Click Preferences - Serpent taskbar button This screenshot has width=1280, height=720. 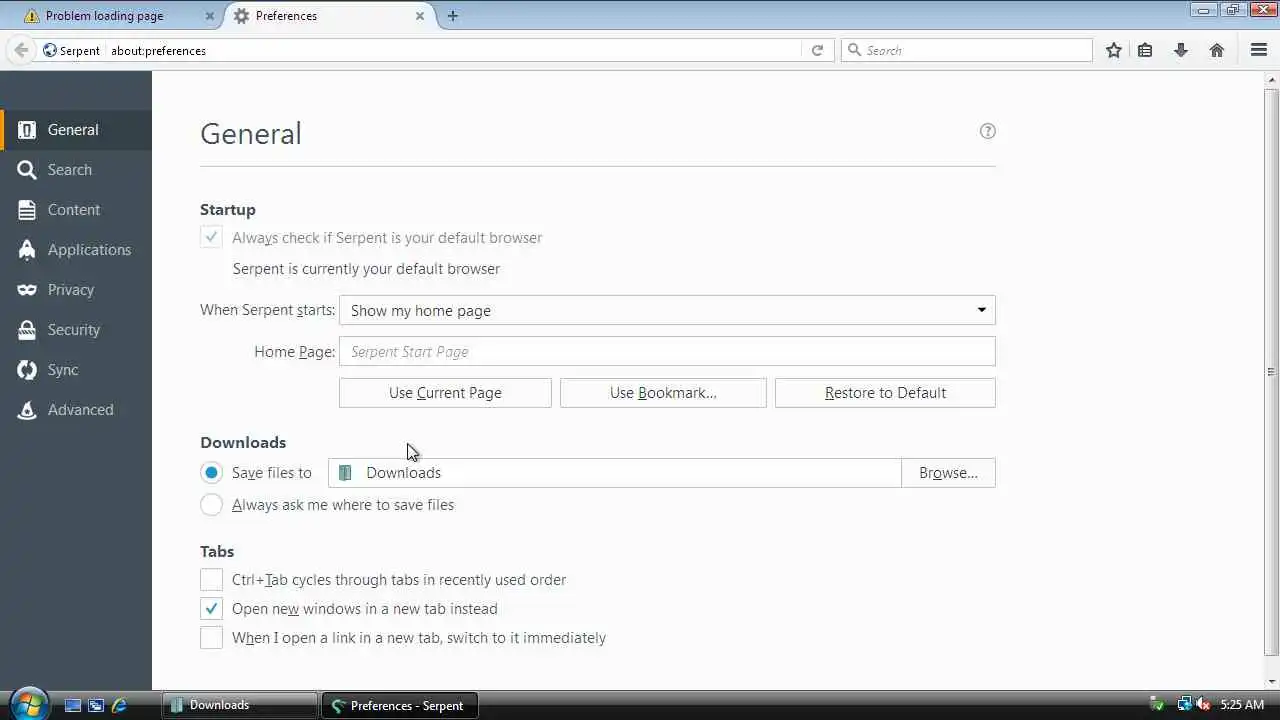(x=400, y=705)
